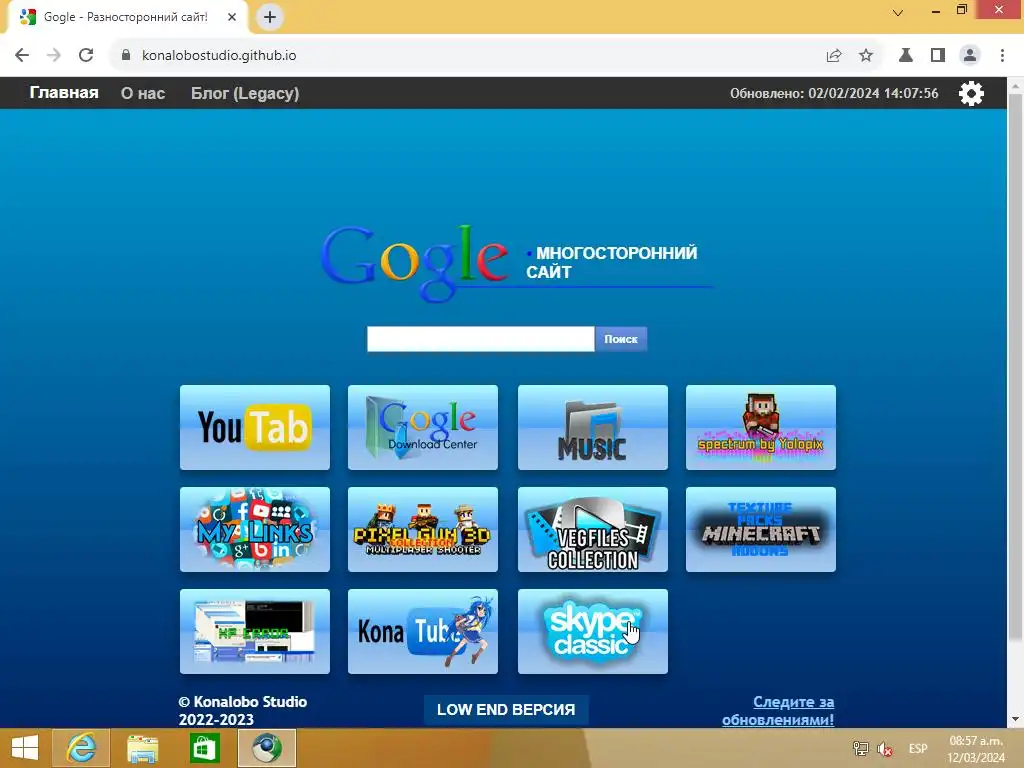Screen dimensions: 1024x768
Task: Click the Konalobo Studio copyright text
Action: [x=242, y=711]
